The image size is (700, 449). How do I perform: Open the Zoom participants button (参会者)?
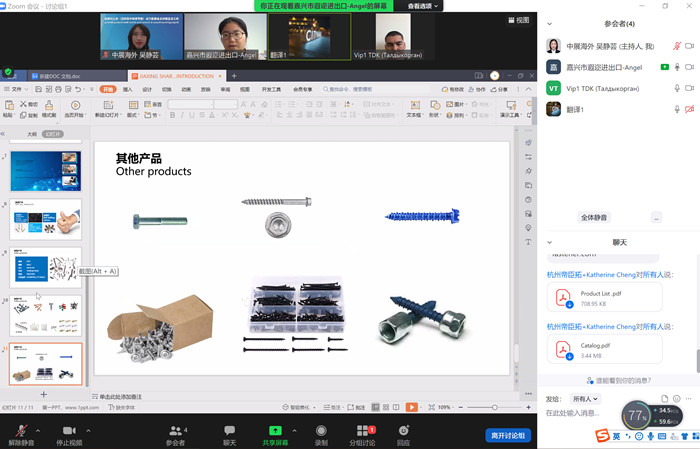pos(175,434)
